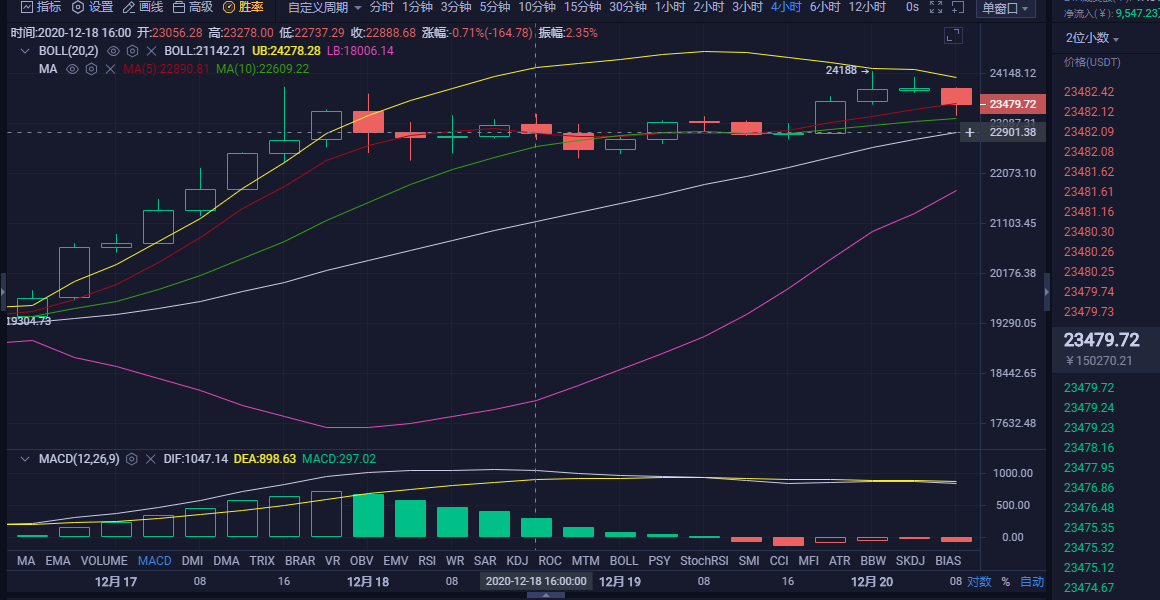The width and height of the screenshot is (1160, 600).
Task: Open the 指标 indicators menu
Action: tap(41, 7)
